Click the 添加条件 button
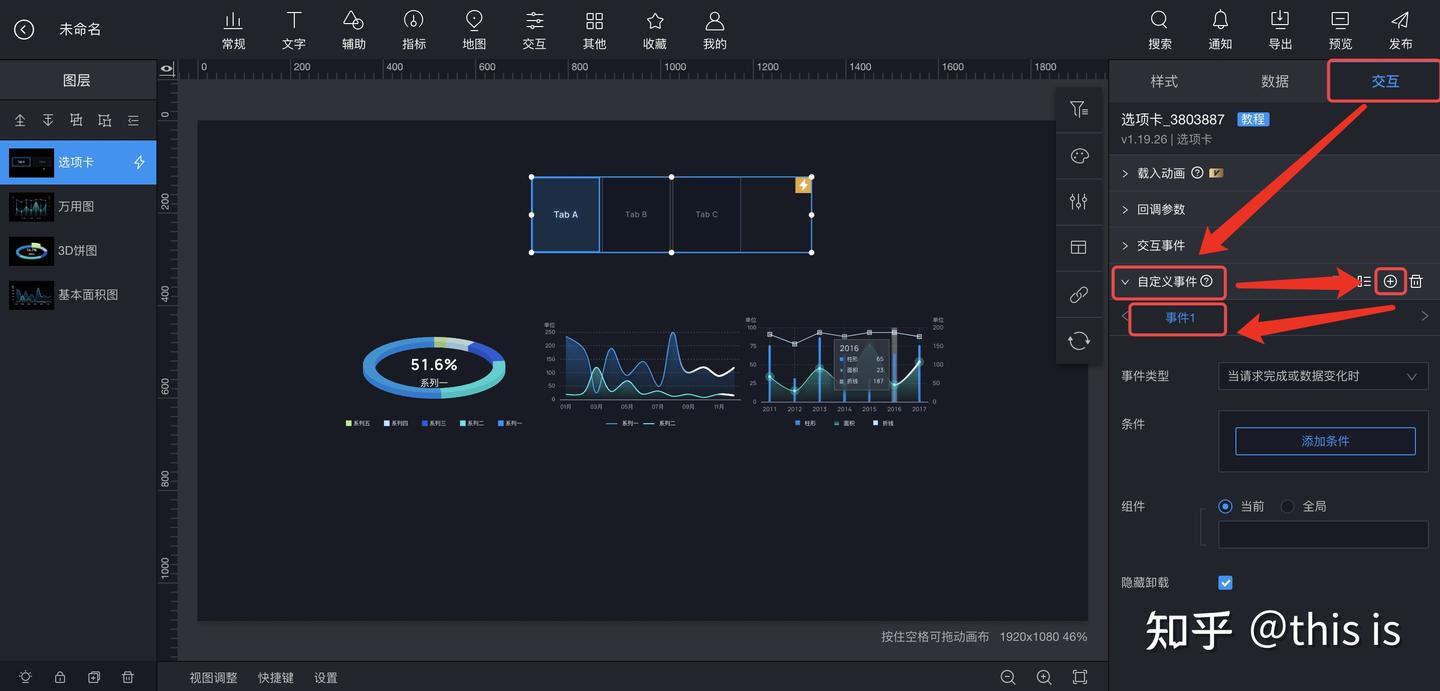The width and height of the screenshot is (1440, 691). coord(1324,440)
